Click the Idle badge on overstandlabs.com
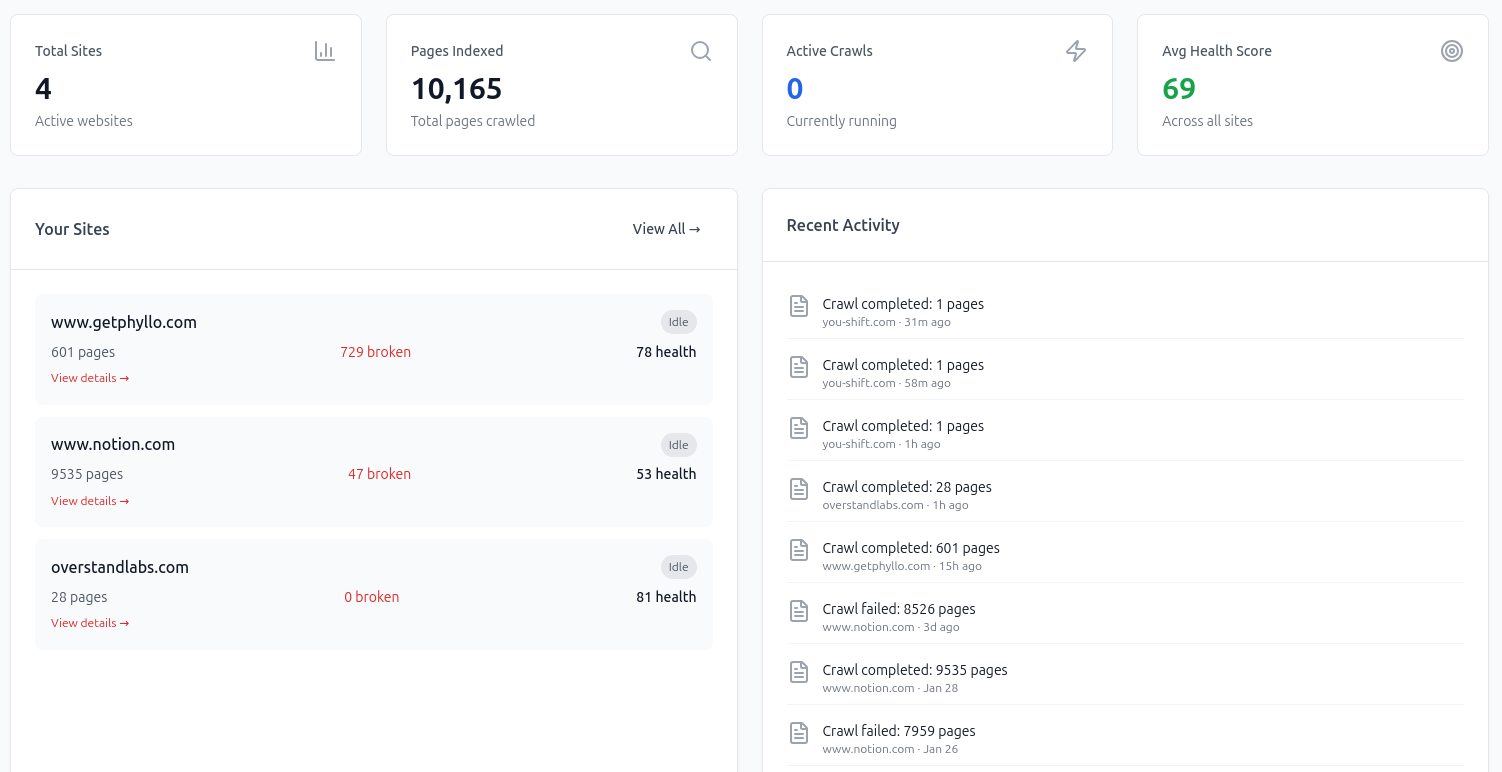The image size is (1502, 772). (x=679, y=566)
